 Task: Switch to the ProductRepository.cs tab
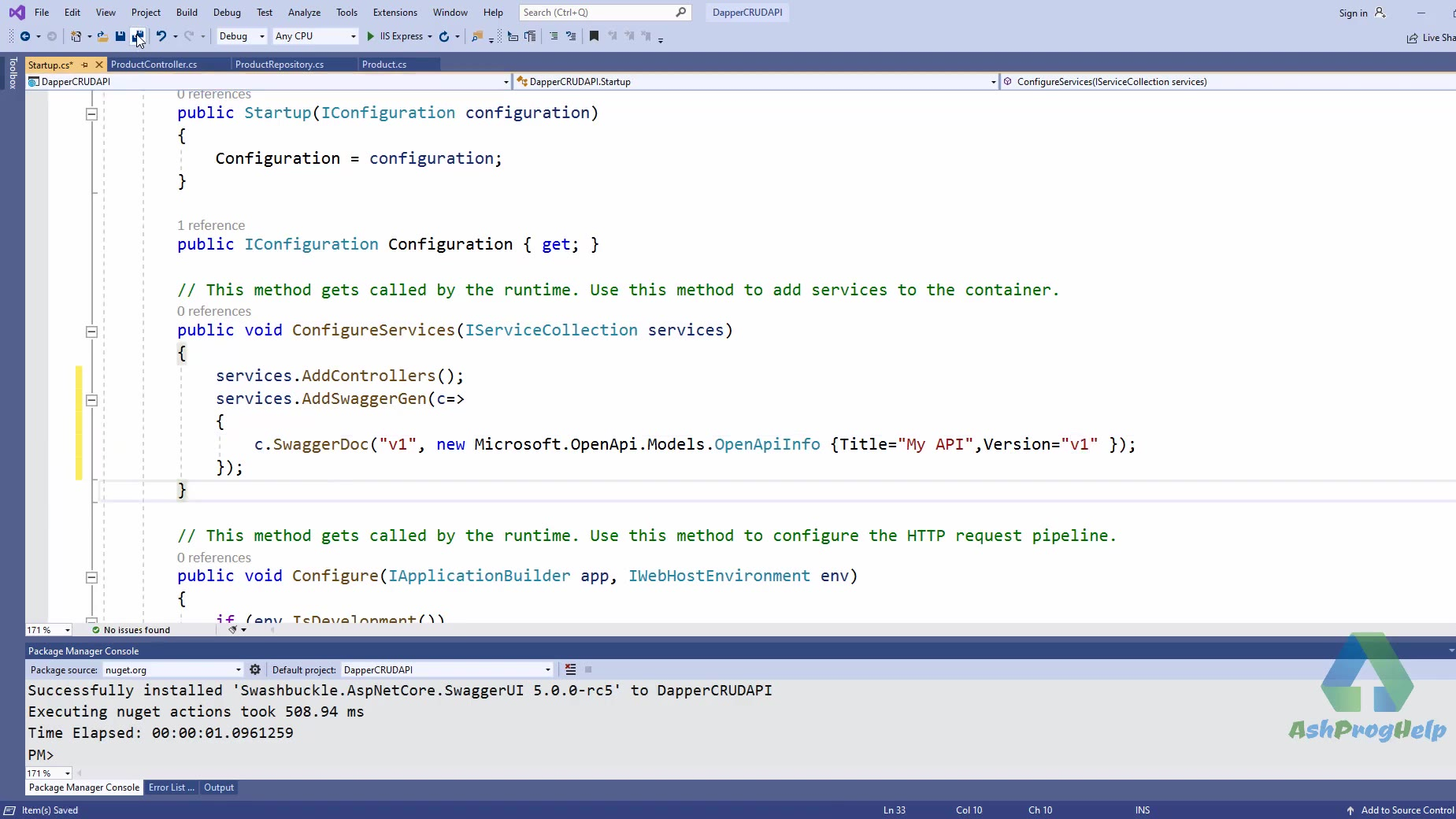[x=280, y=65]
